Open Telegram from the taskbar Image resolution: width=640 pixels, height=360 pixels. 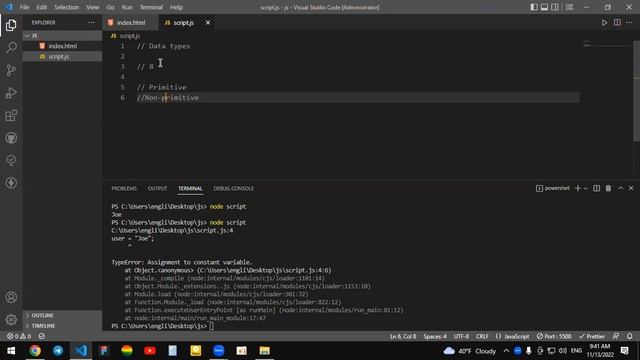[x=58, y=351]
